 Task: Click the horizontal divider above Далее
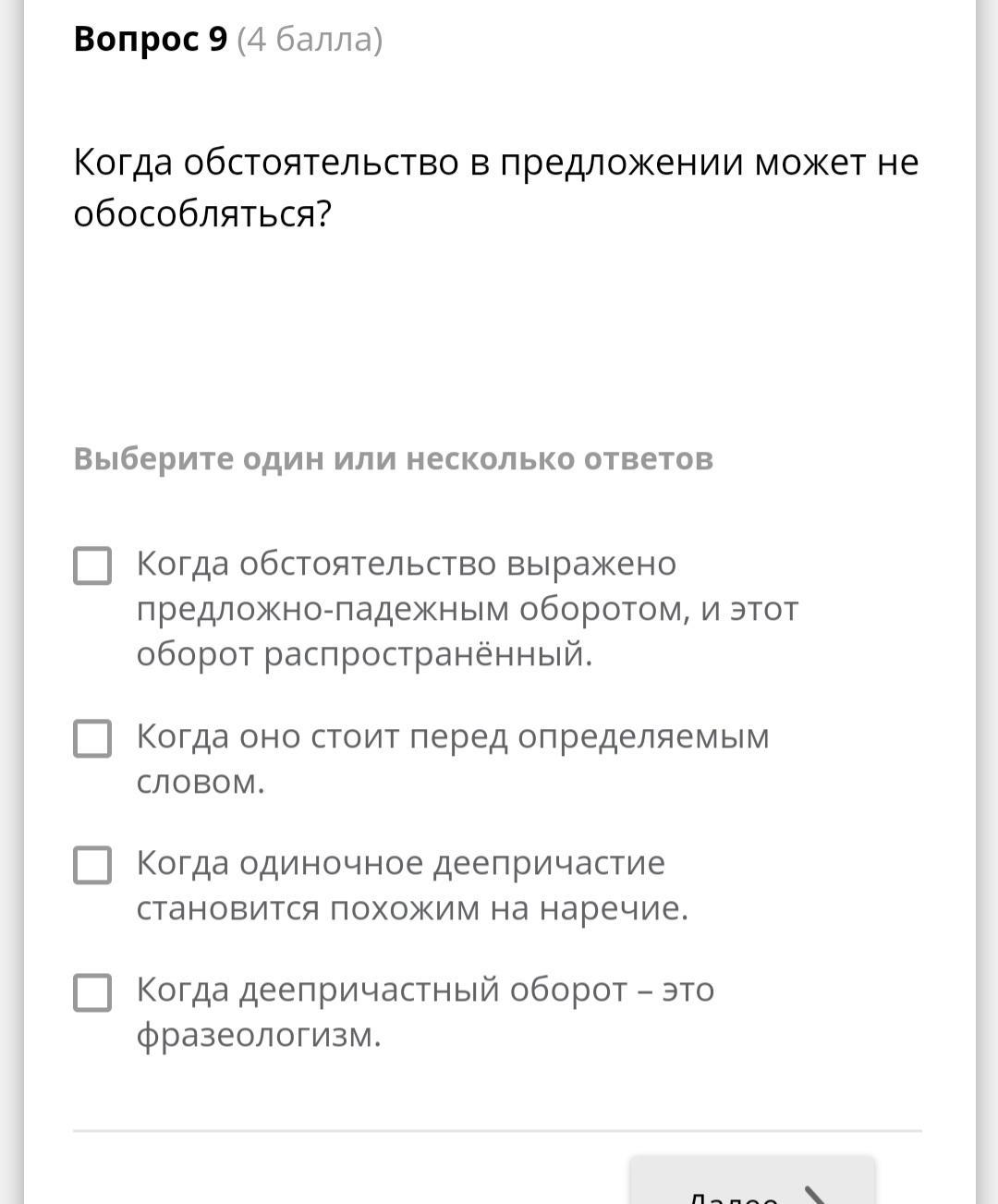point(497,1130)
